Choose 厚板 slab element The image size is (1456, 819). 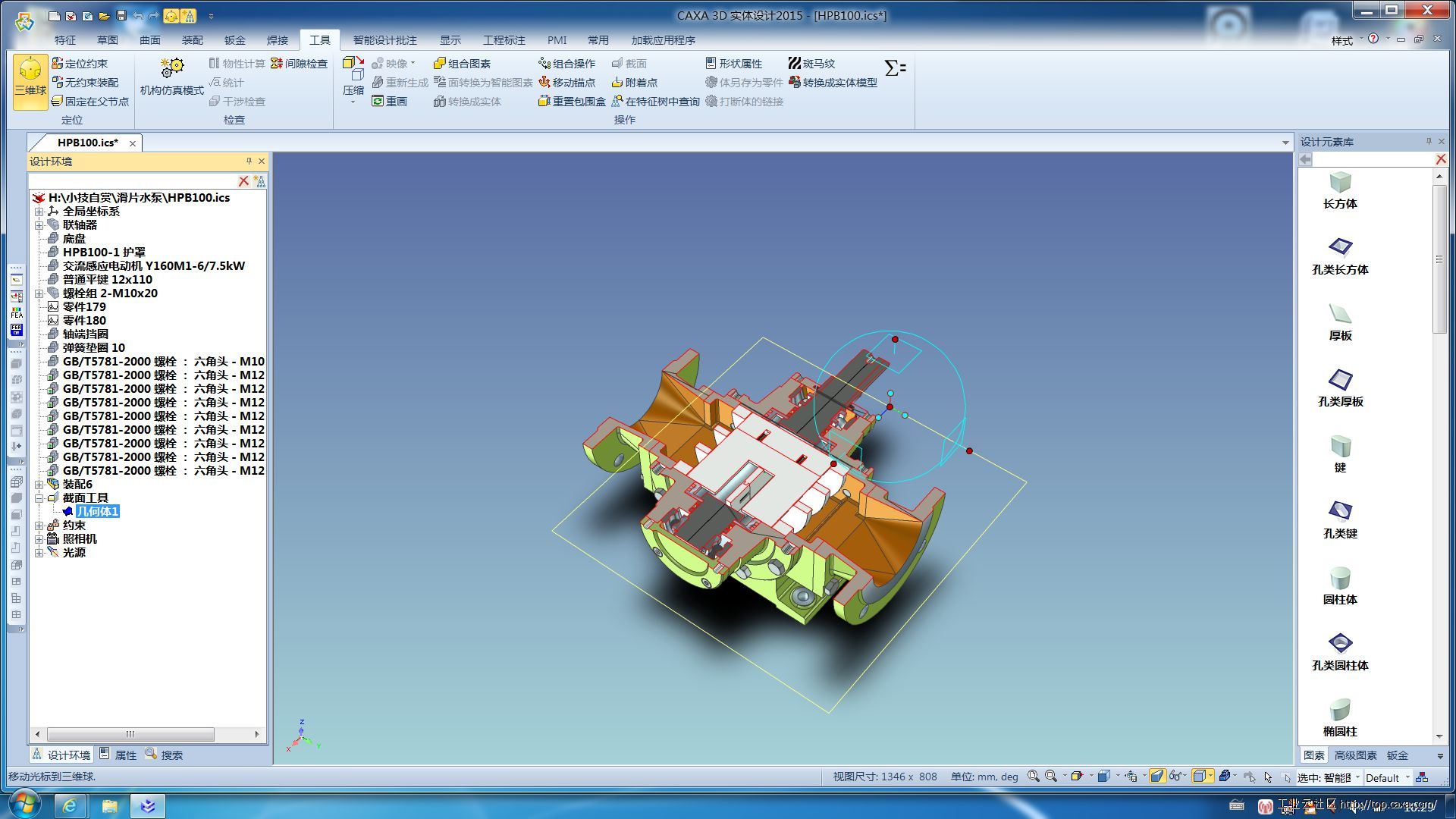1340,322
